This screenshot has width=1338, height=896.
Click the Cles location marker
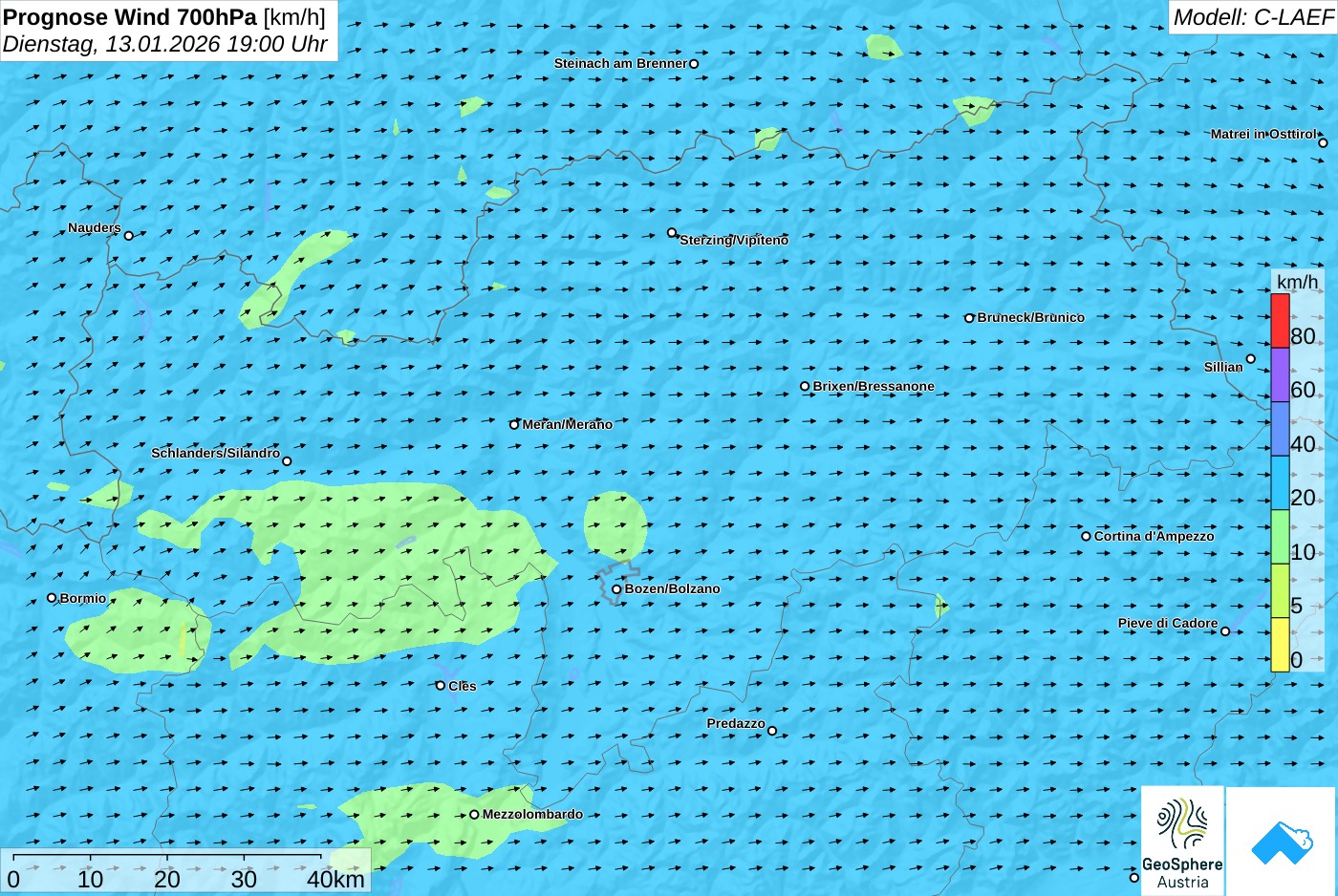[x=441, y=686]
